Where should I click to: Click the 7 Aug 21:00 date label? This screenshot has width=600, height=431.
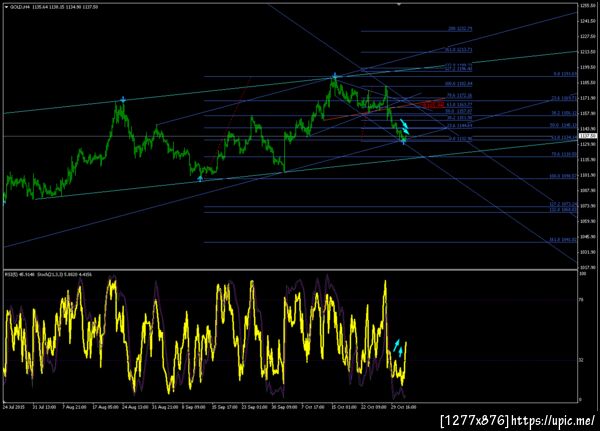click(74, 407)
